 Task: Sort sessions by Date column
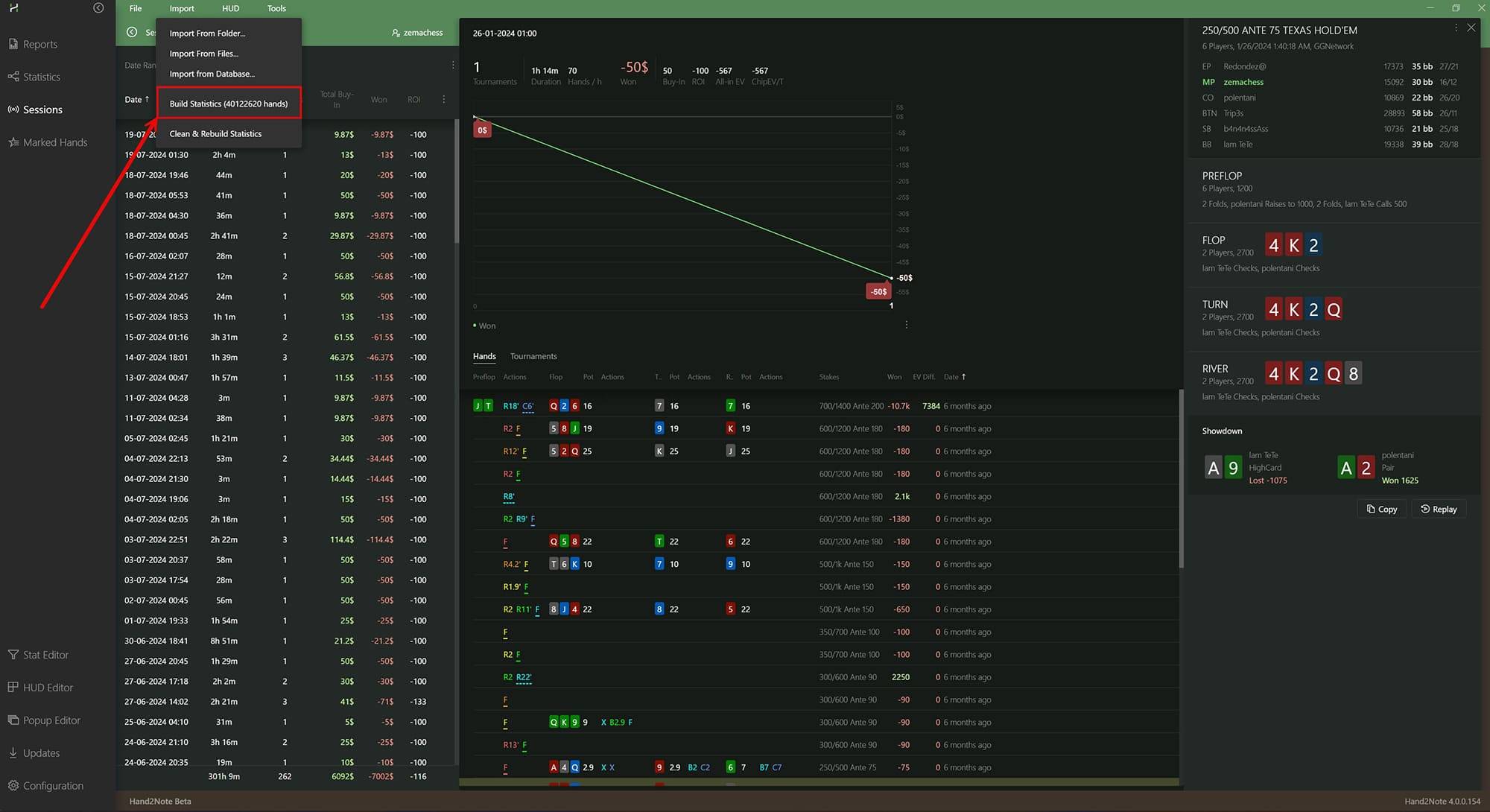[x=137, y=99]
